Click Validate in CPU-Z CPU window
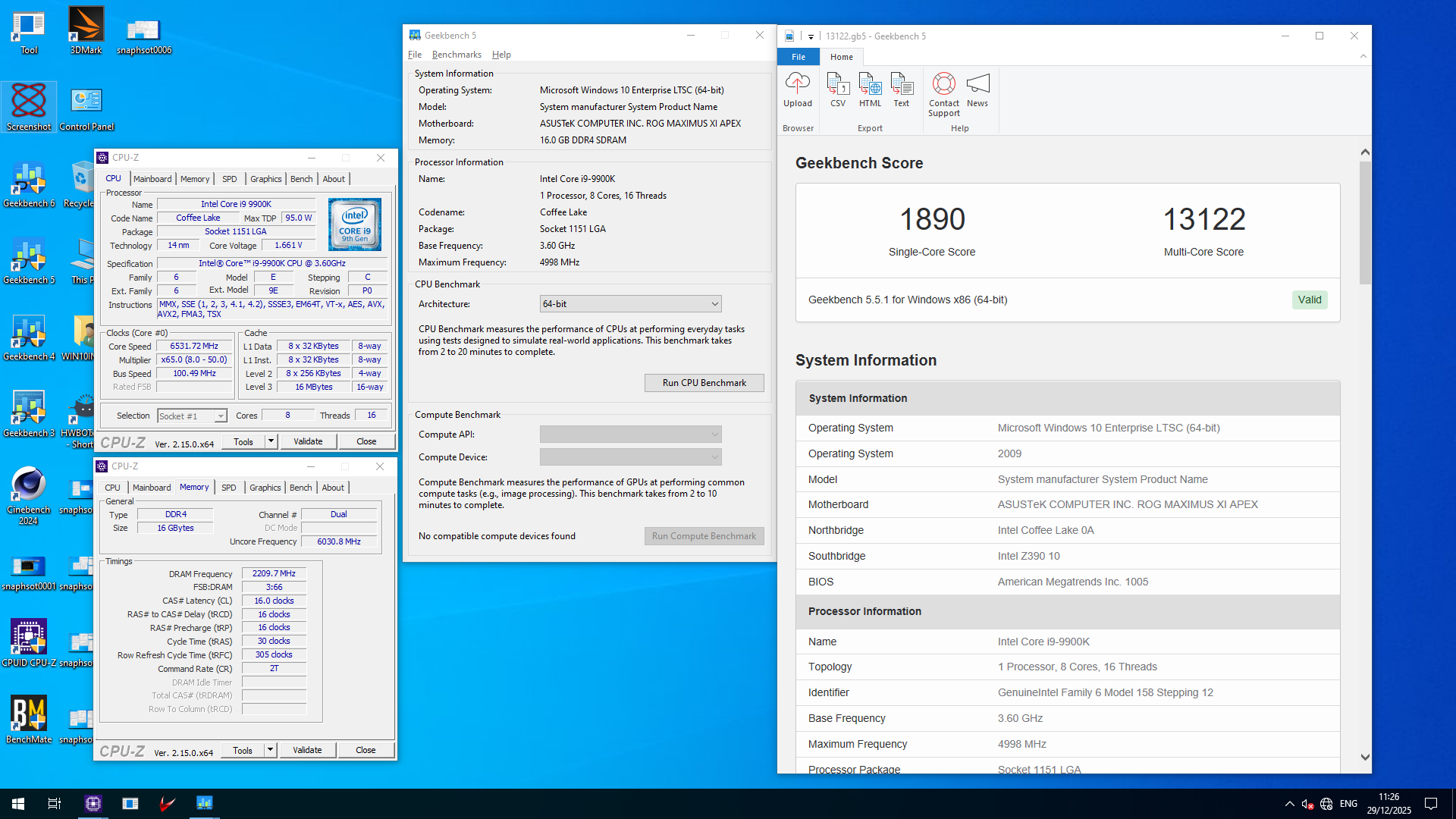Viewport: 1456px width, 819px height. [x=308, y=441]
